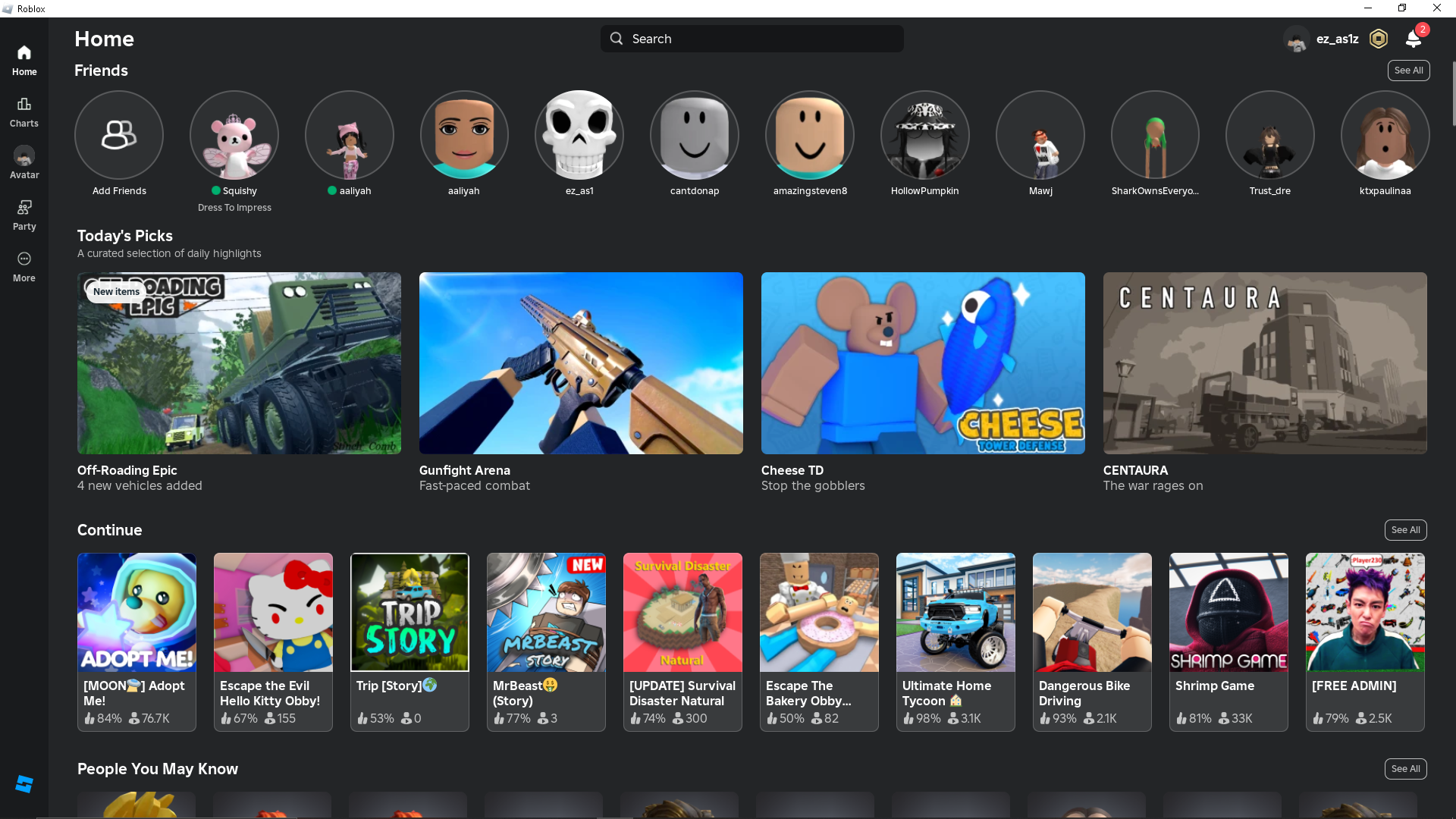The height and width of the screenshot is (819, 1456).
Task: Restore down the Roblox window
Action: click(x=1402, y=8)
